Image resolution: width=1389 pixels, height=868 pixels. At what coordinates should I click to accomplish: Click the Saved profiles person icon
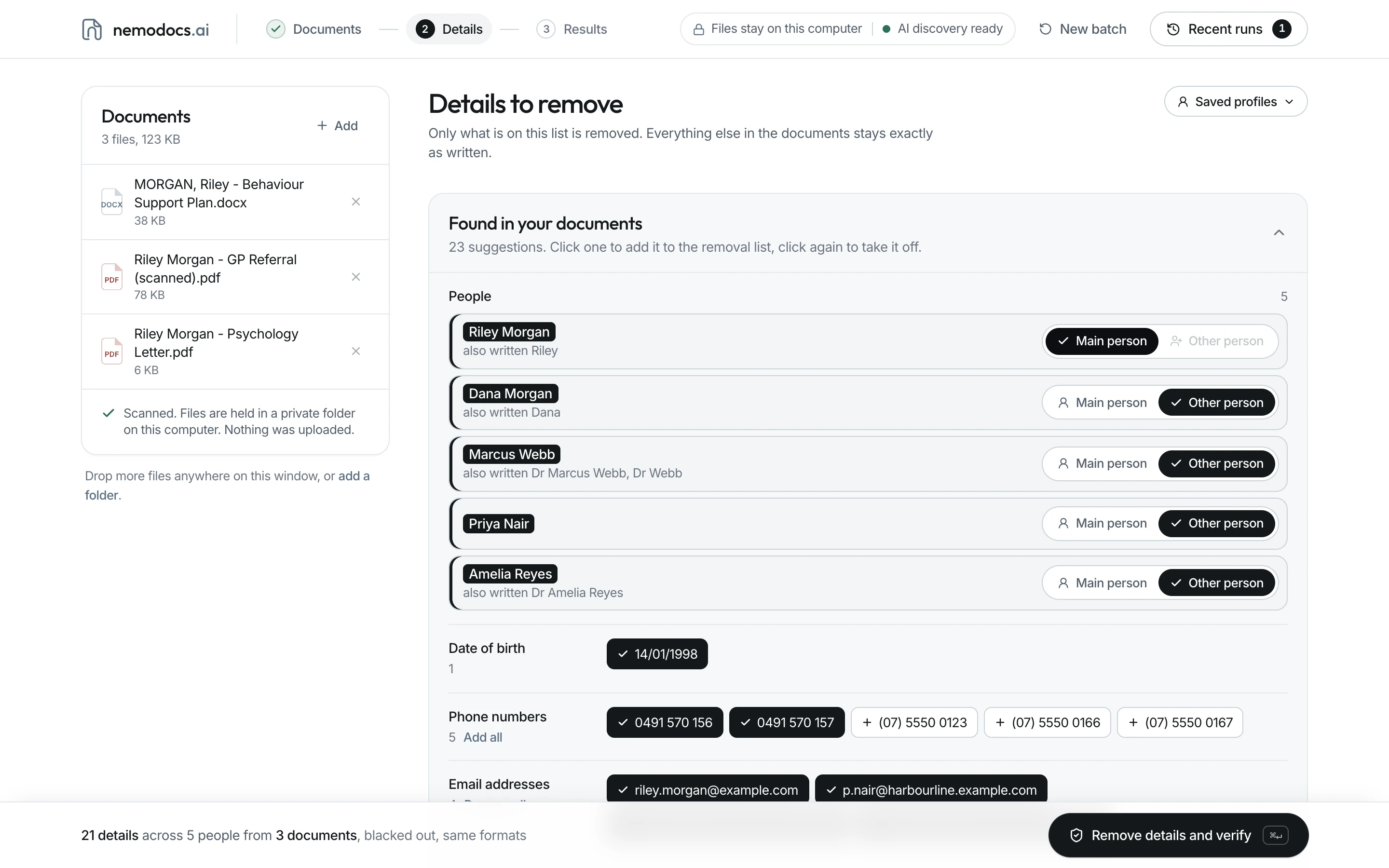pos(1183,102)
